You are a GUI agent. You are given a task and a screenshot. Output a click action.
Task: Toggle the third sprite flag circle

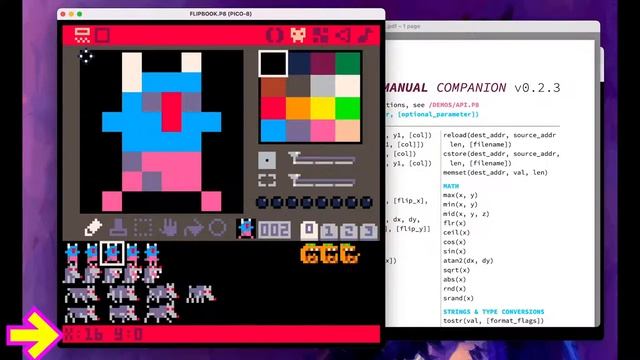pos(292,202)
